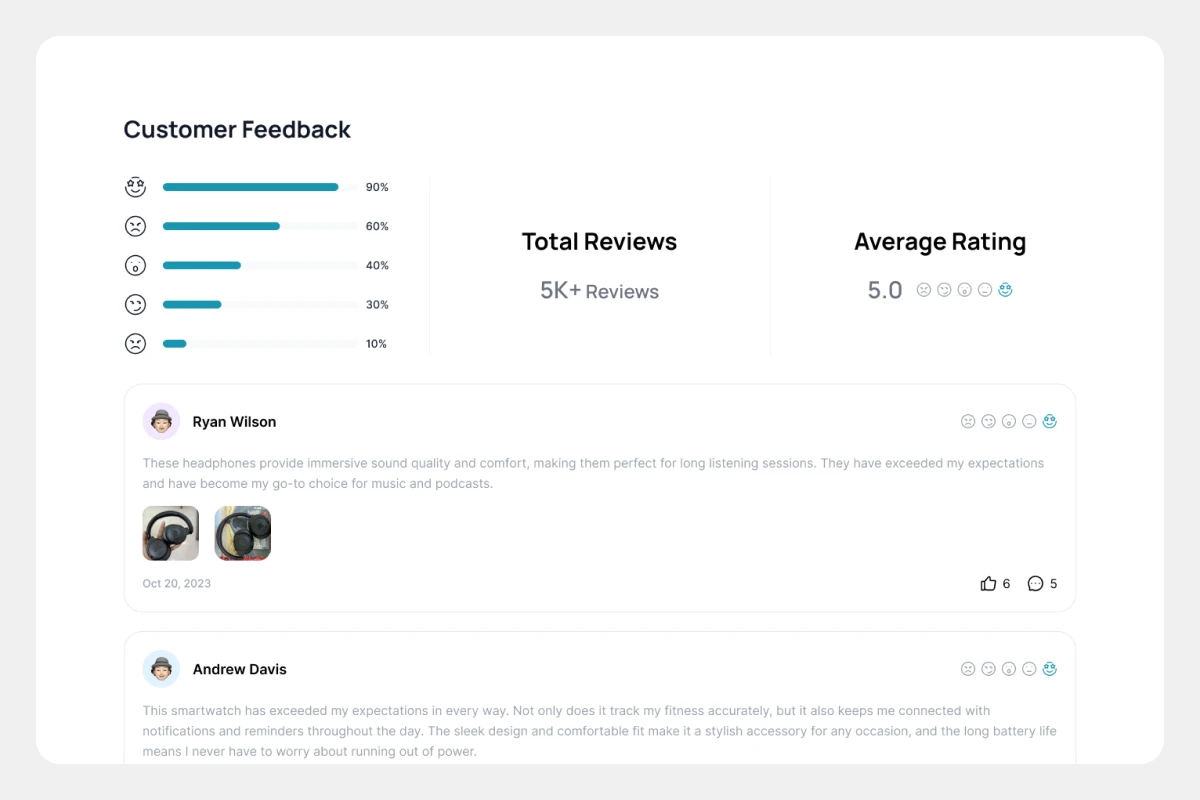Viewport: 1200px width, 800px height.
Task: Open the Ryan Wilson reviewer name
Action: (x=234, y=422)
